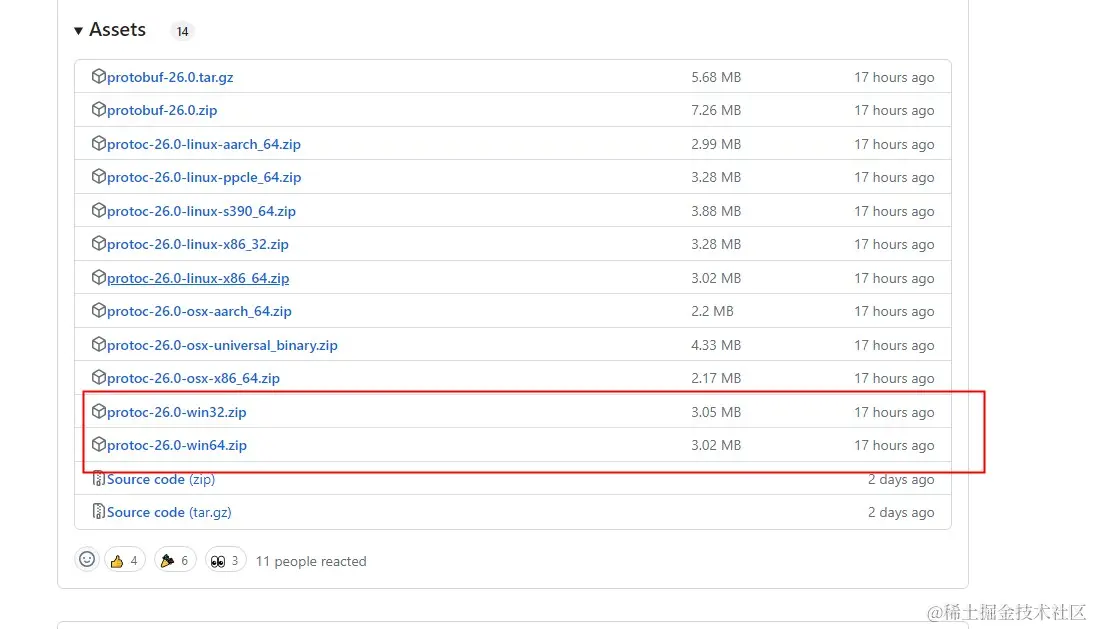Download protoc-26.0-linux-s390_64.zip

[x=201, y=211]
